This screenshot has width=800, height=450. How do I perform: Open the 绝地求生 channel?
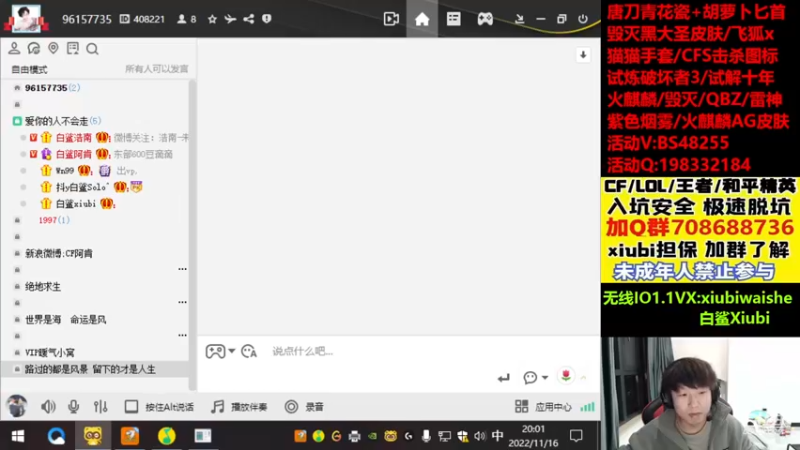(43, 286)
